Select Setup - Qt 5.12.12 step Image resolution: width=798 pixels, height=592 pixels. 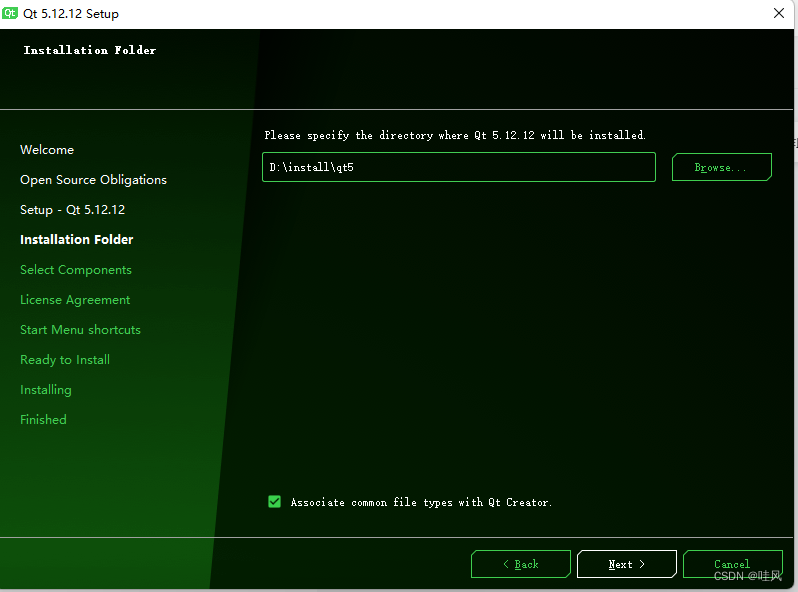click(72, 210)
